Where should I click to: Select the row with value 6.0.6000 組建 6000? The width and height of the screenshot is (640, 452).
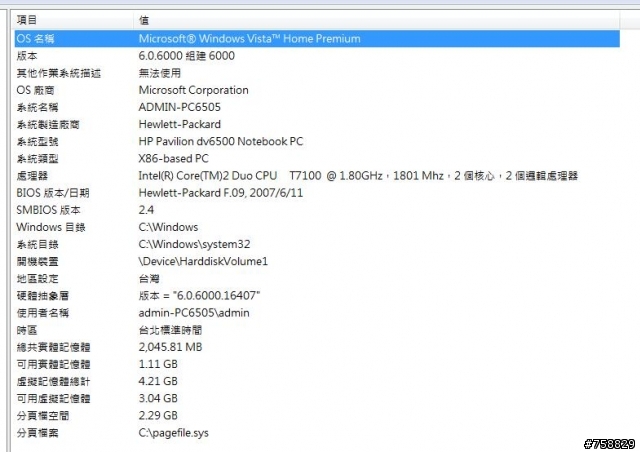point(317,56)
